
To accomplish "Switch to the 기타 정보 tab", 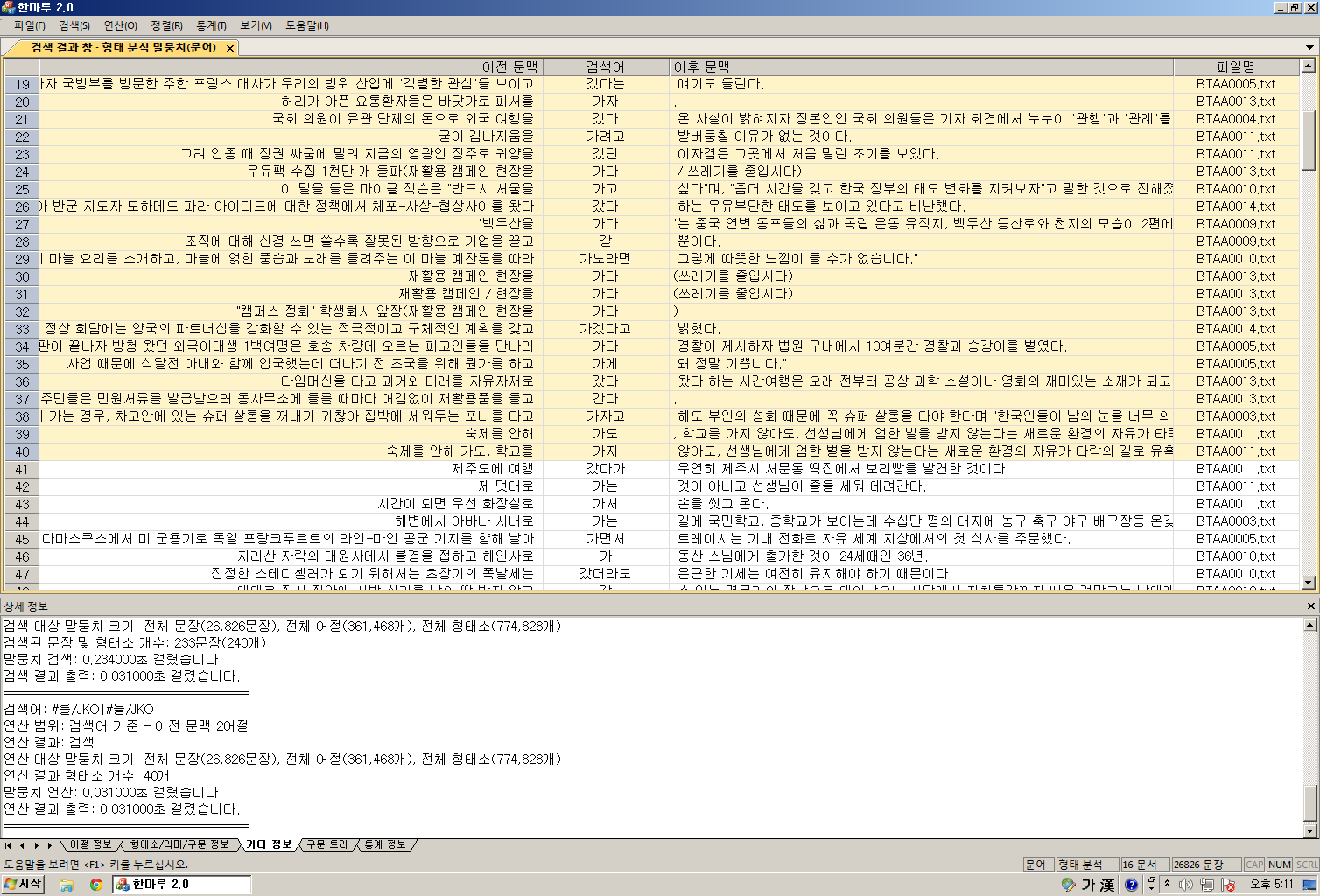I will (269, 844).
